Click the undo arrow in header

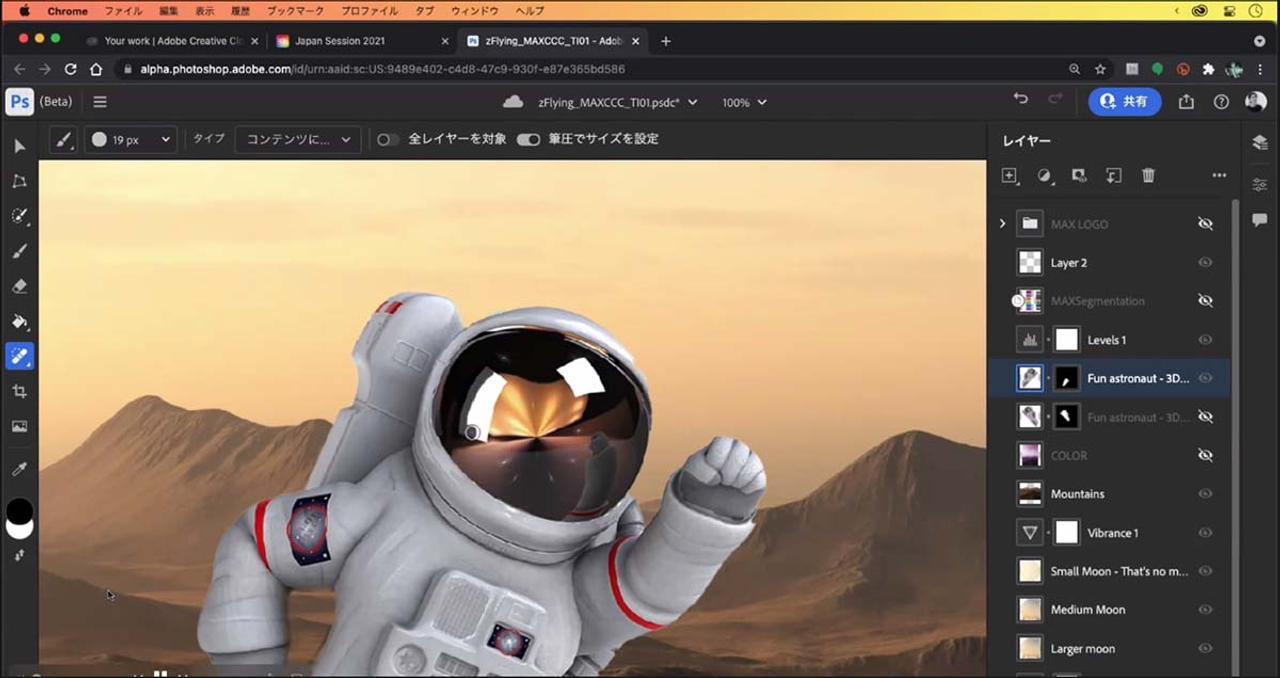pyautogui.click(x=1020, y=100)
